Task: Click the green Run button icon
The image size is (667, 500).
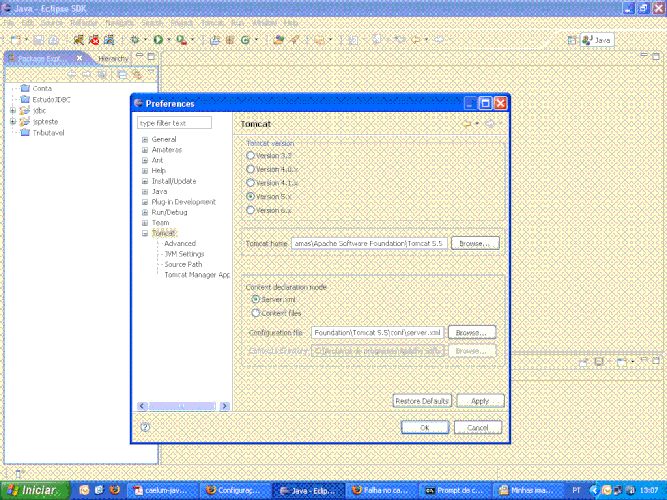Action: coord(158,40)
